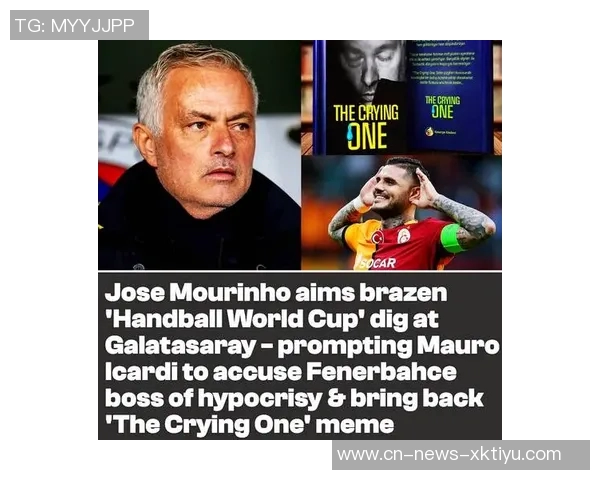Click the Galatasaray crest on the jersey
Viewport: 600px width, 480px height.
coord(404,236)
